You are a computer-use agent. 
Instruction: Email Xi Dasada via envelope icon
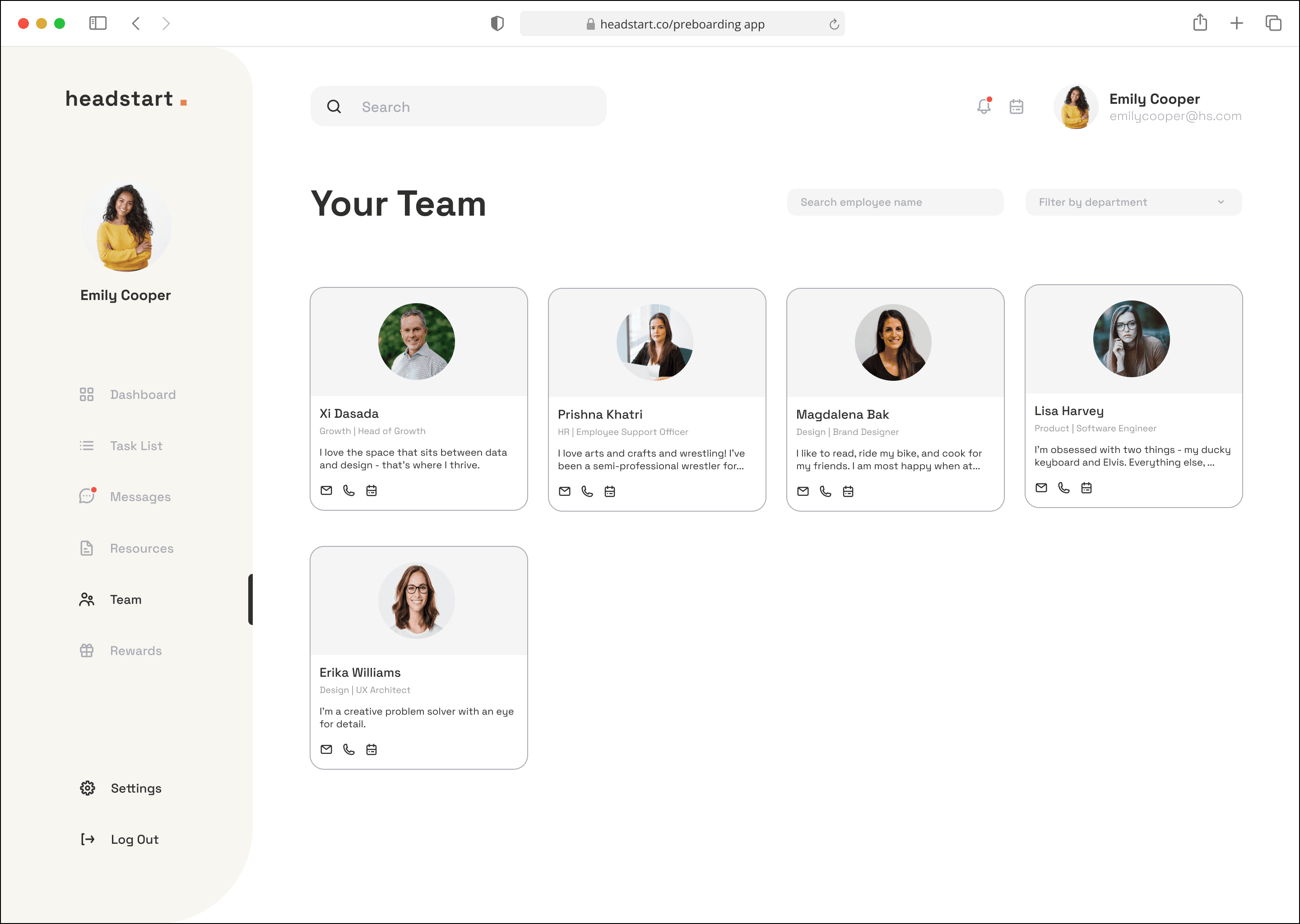326,490
